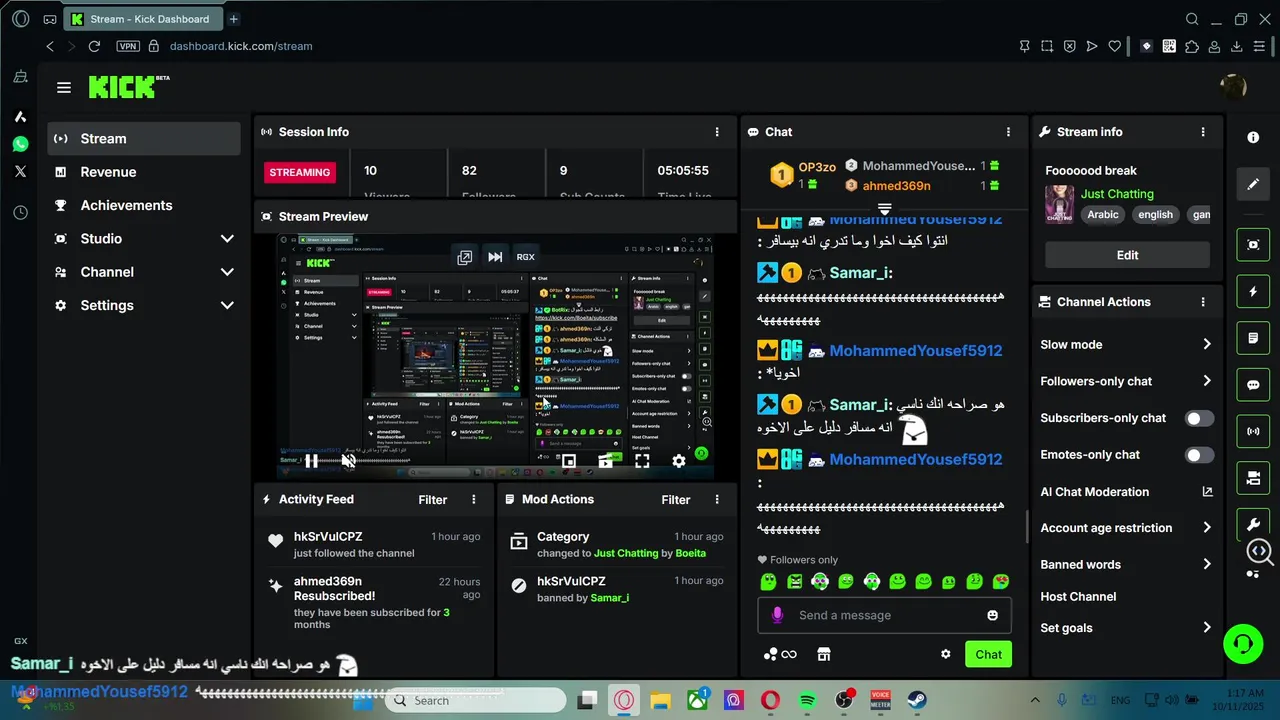Open Session Info three-dot menu
1280x720 pixels.
[x=717, y=132]
